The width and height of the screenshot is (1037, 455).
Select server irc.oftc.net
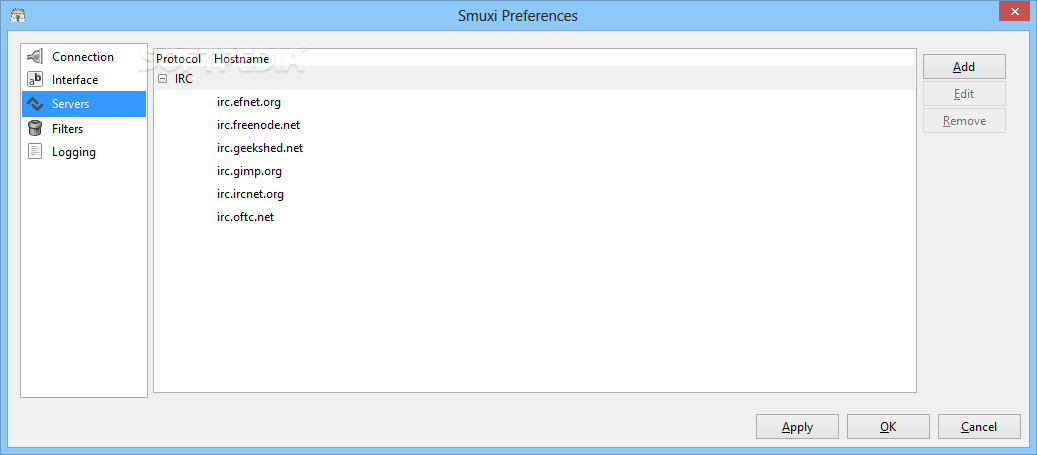tap(245, 217)
